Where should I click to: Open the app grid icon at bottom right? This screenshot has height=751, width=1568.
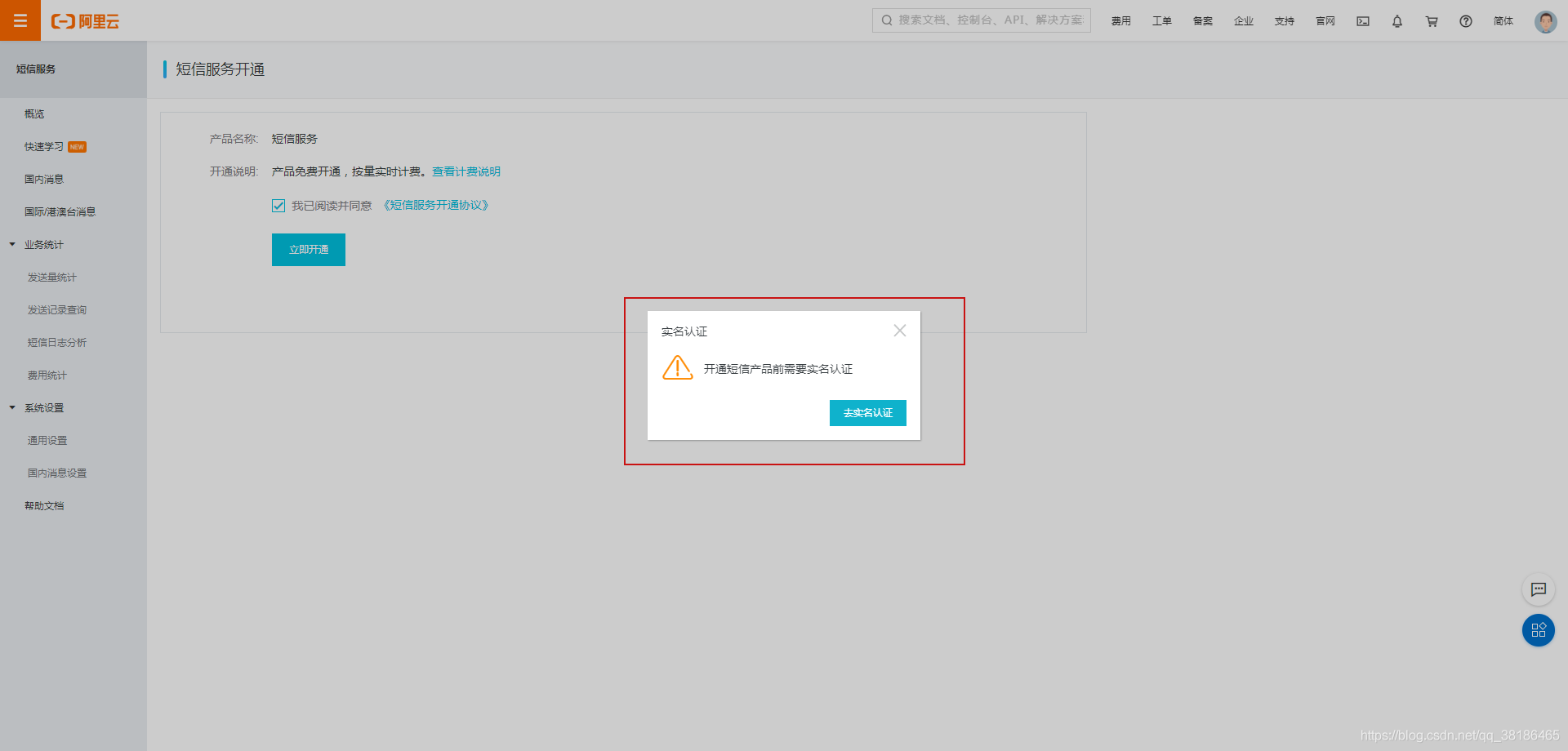pos(1539,630)
